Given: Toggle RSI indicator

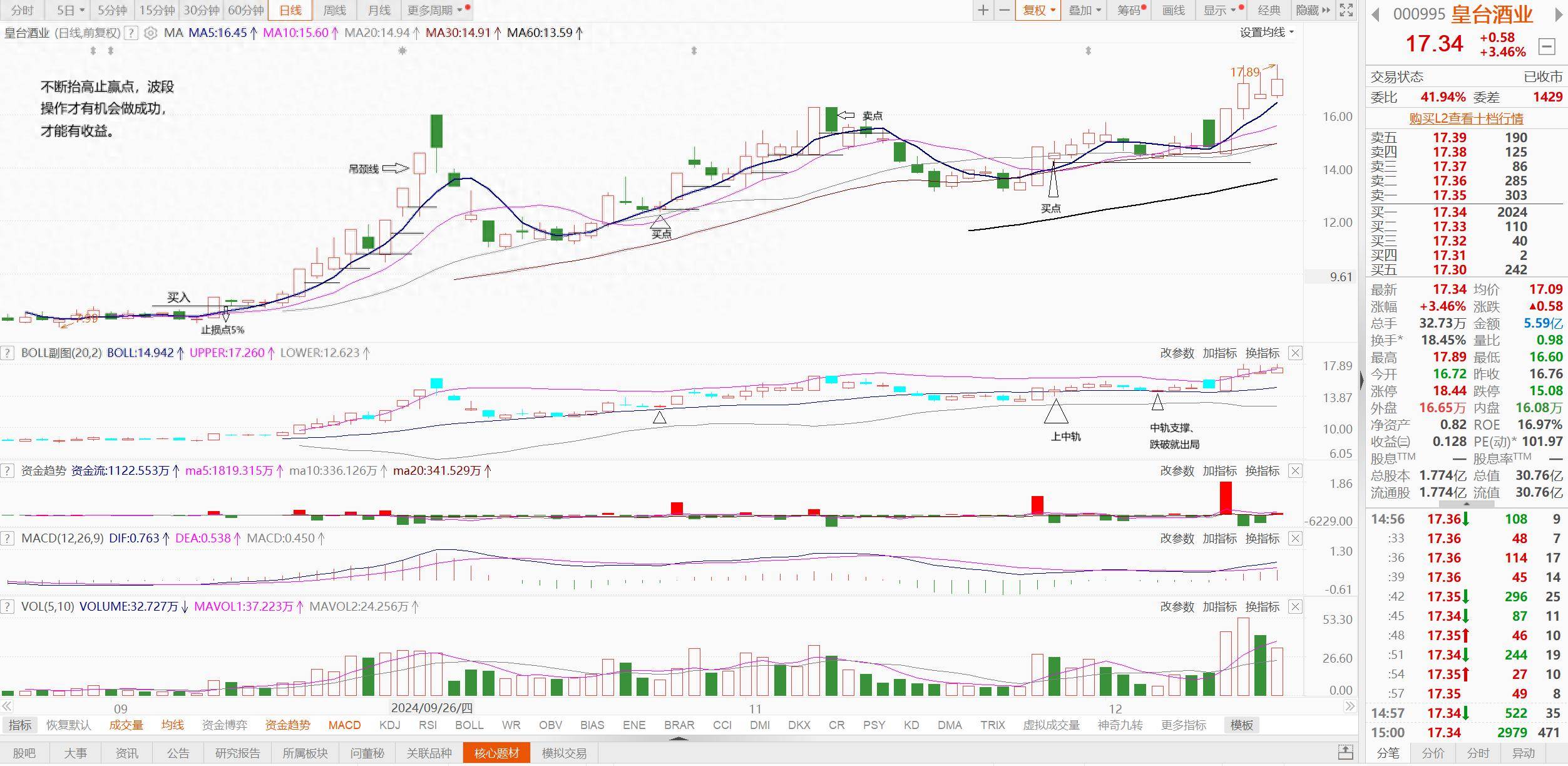Looking at the screenshot, I should click(428, 725).
